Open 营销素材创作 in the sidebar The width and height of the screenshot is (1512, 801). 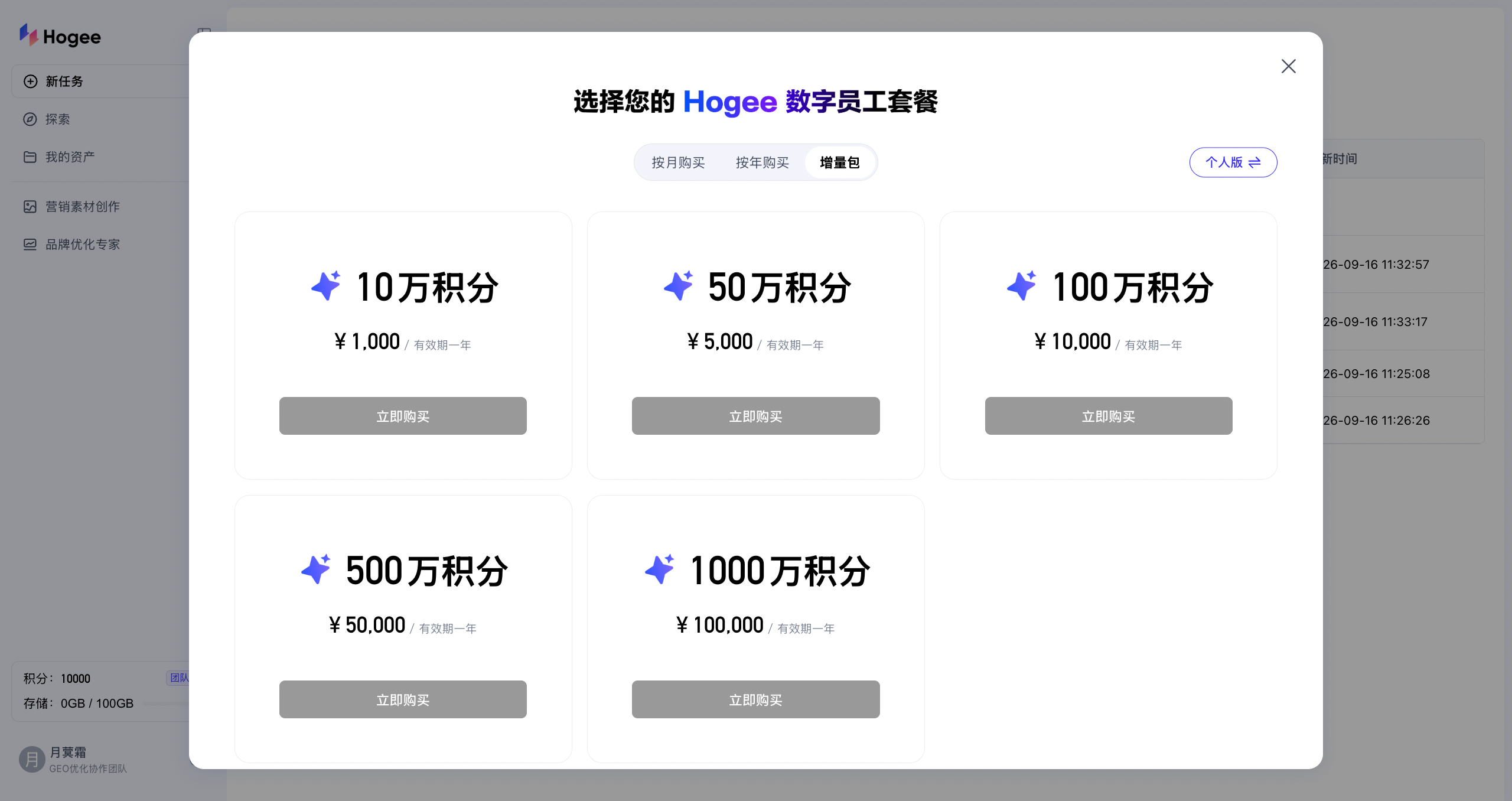[x=100, y=207]
